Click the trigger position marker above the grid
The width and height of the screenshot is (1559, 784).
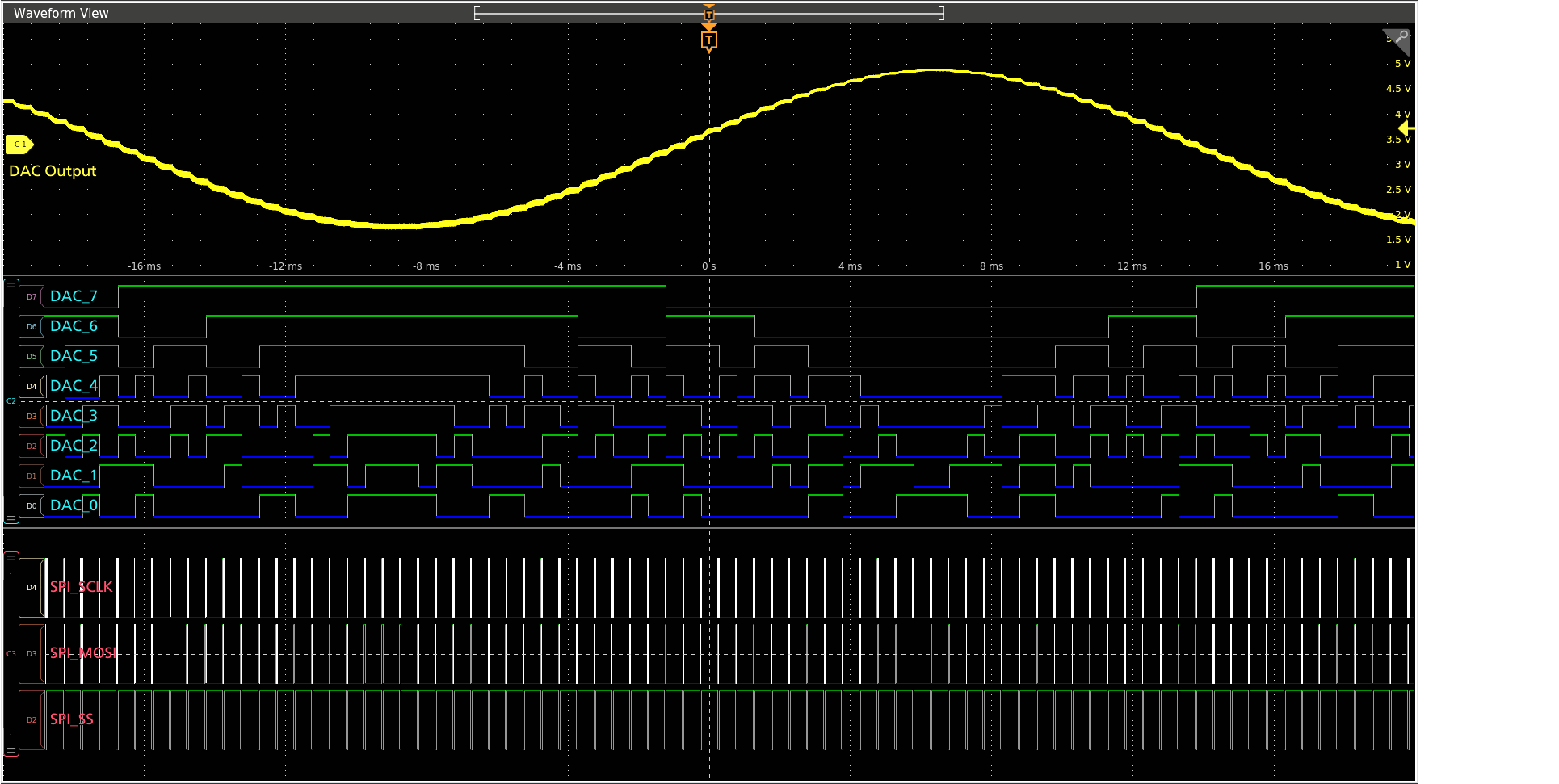(x=708, y=14)
